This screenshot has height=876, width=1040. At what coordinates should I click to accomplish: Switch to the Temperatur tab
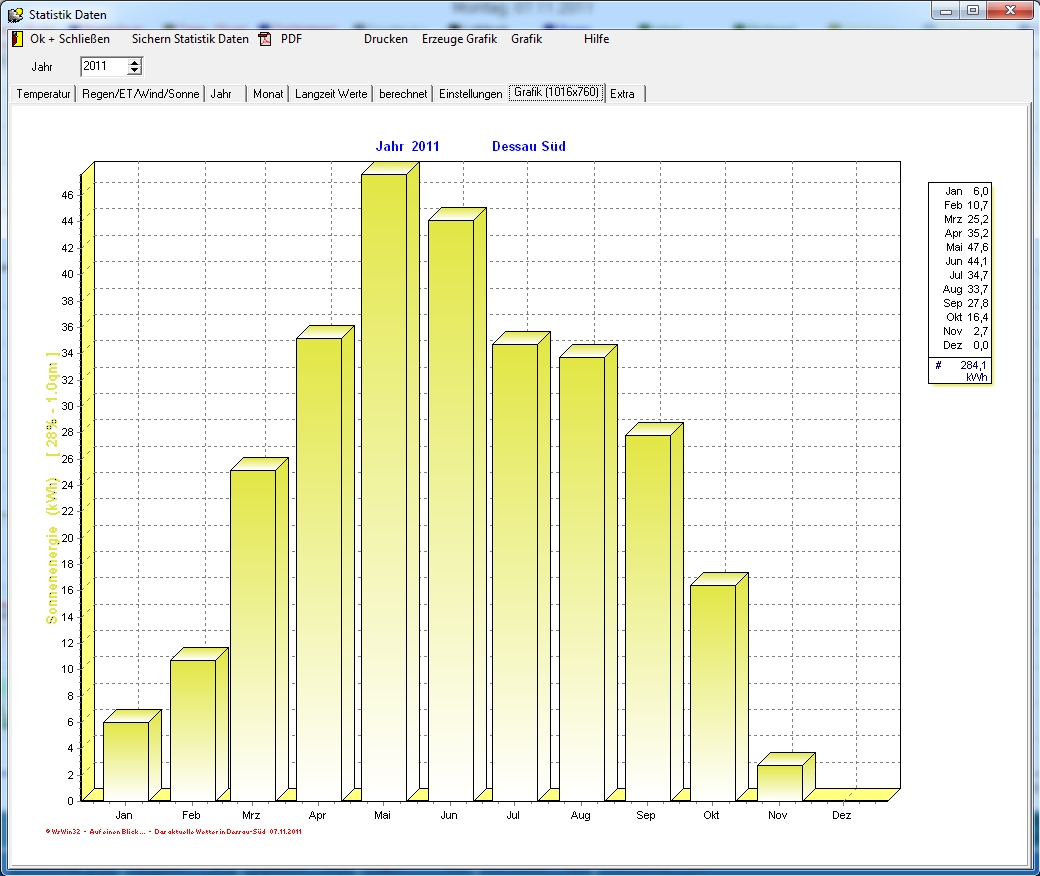click(43, 94)
